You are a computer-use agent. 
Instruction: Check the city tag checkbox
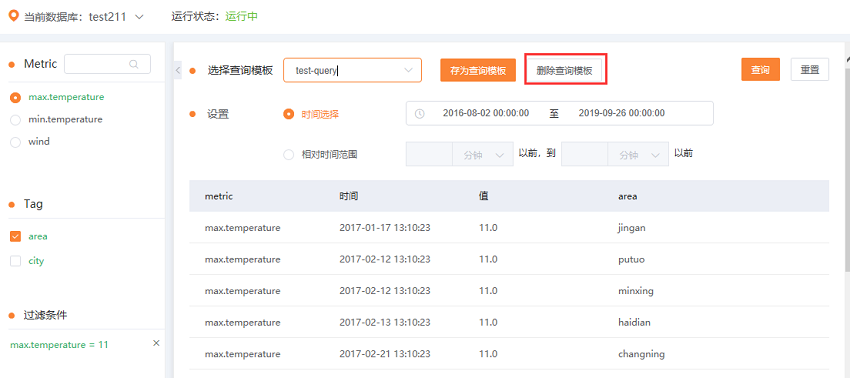point(16,261)
